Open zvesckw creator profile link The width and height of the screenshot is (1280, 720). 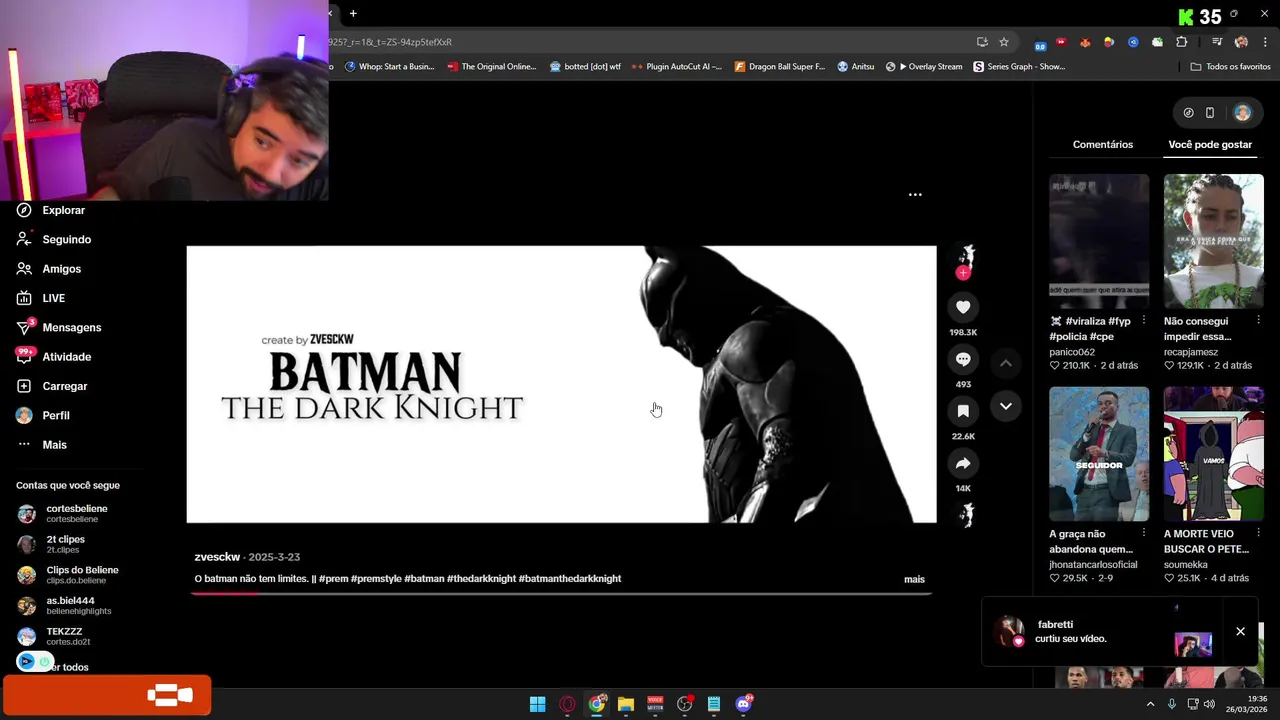pyautogui.click(x=217, y=557)
